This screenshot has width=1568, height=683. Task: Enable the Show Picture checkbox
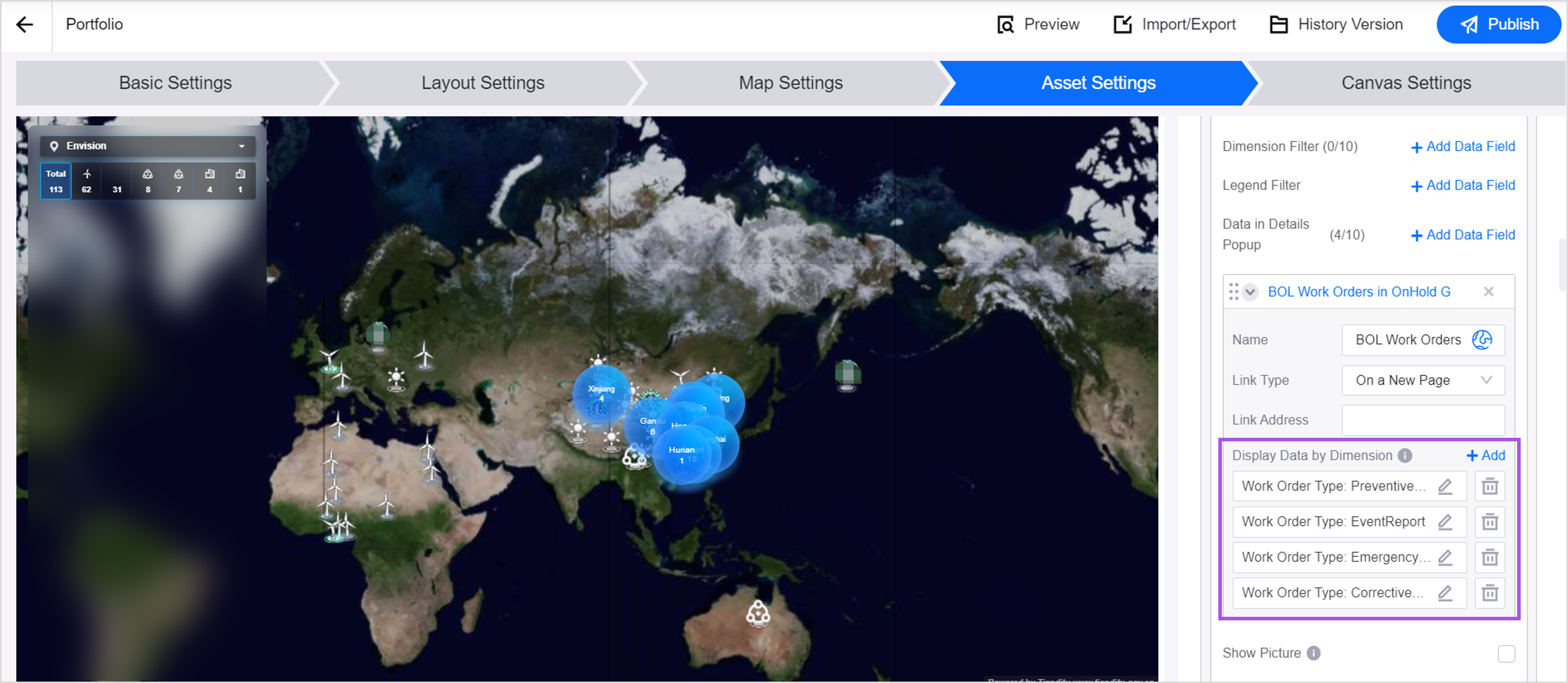(x=1506, y=654)
